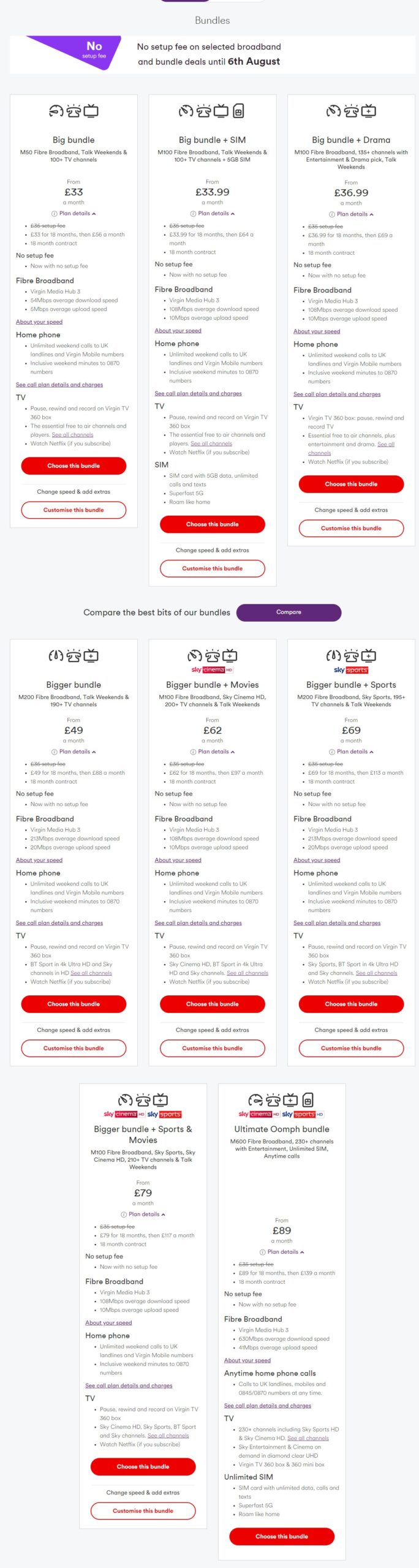Collapse Plan details chevron for Ultimate Oomph bundle

pos(303,1252)
